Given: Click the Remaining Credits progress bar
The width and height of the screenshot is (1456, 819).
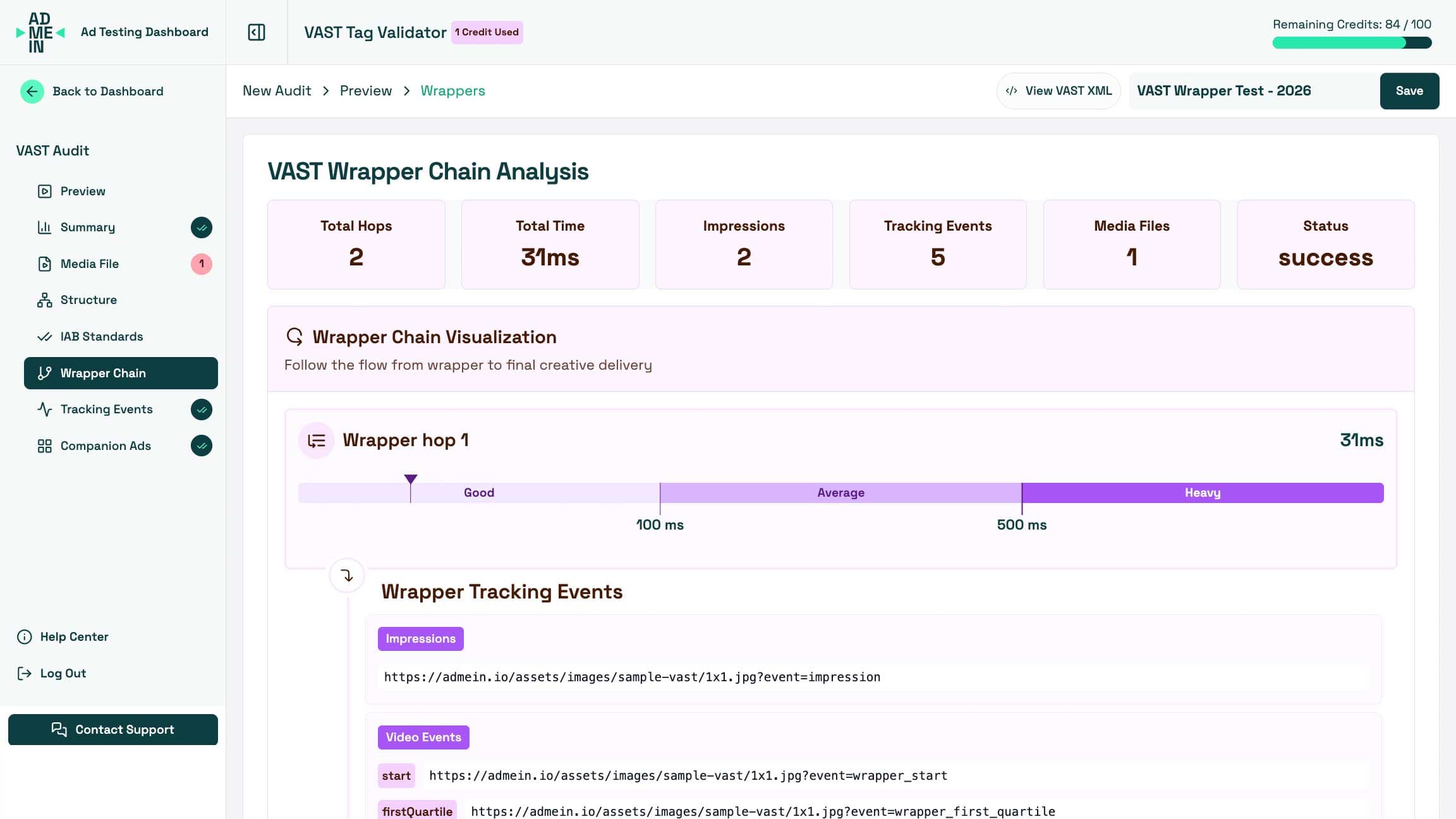Looking at the screenshot, I should 1352,43.
